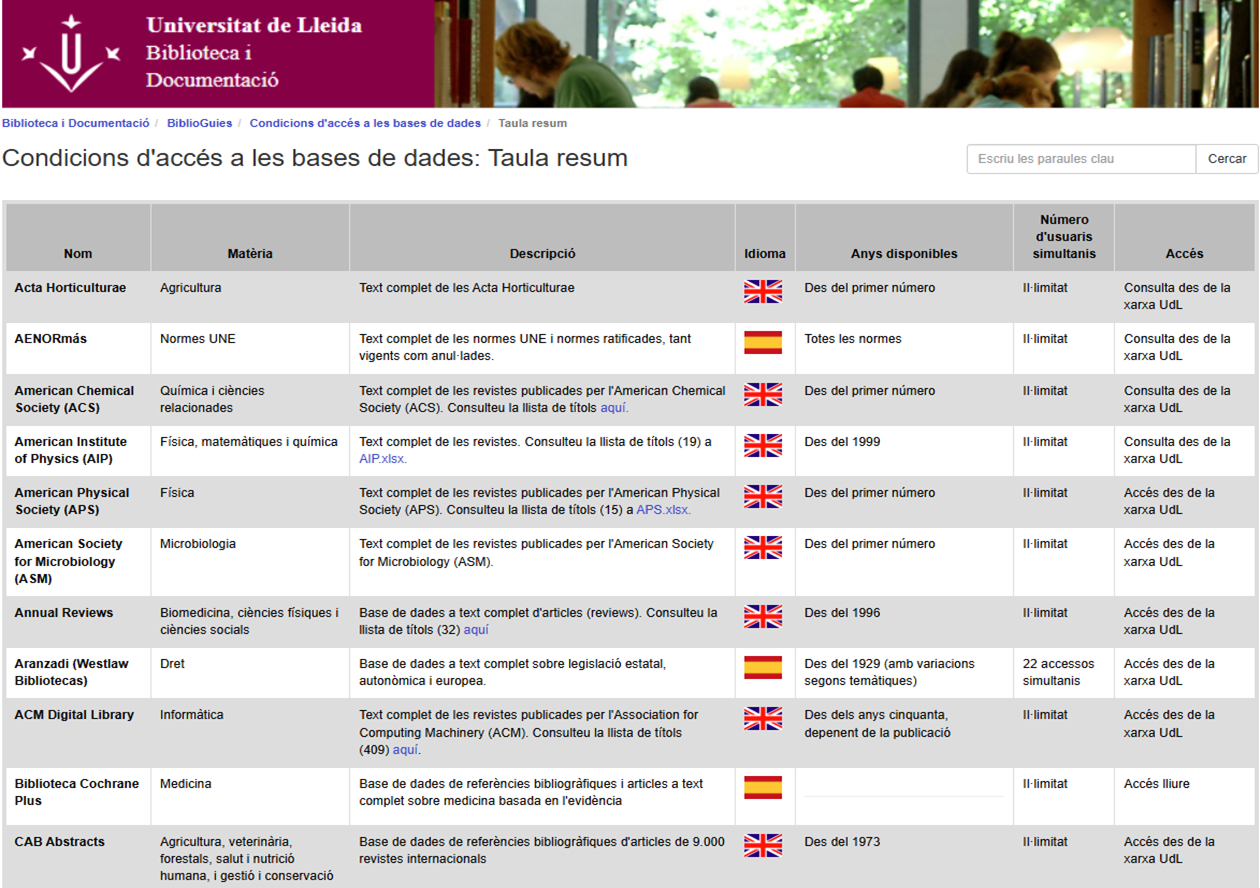Viewport: 1260px width, 888px height.
Task: Click the Nom column header
Action: (x=77, y=253)
